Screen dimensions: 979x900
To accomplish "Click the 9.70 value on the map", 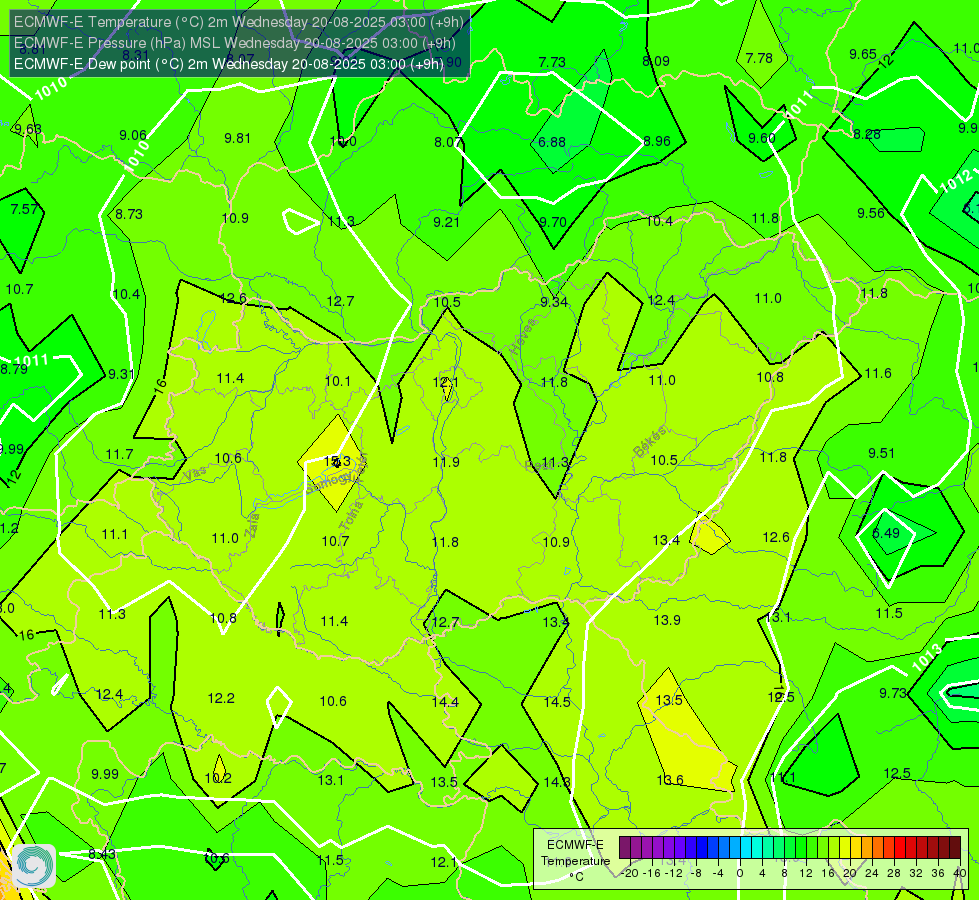I will 553,222.
